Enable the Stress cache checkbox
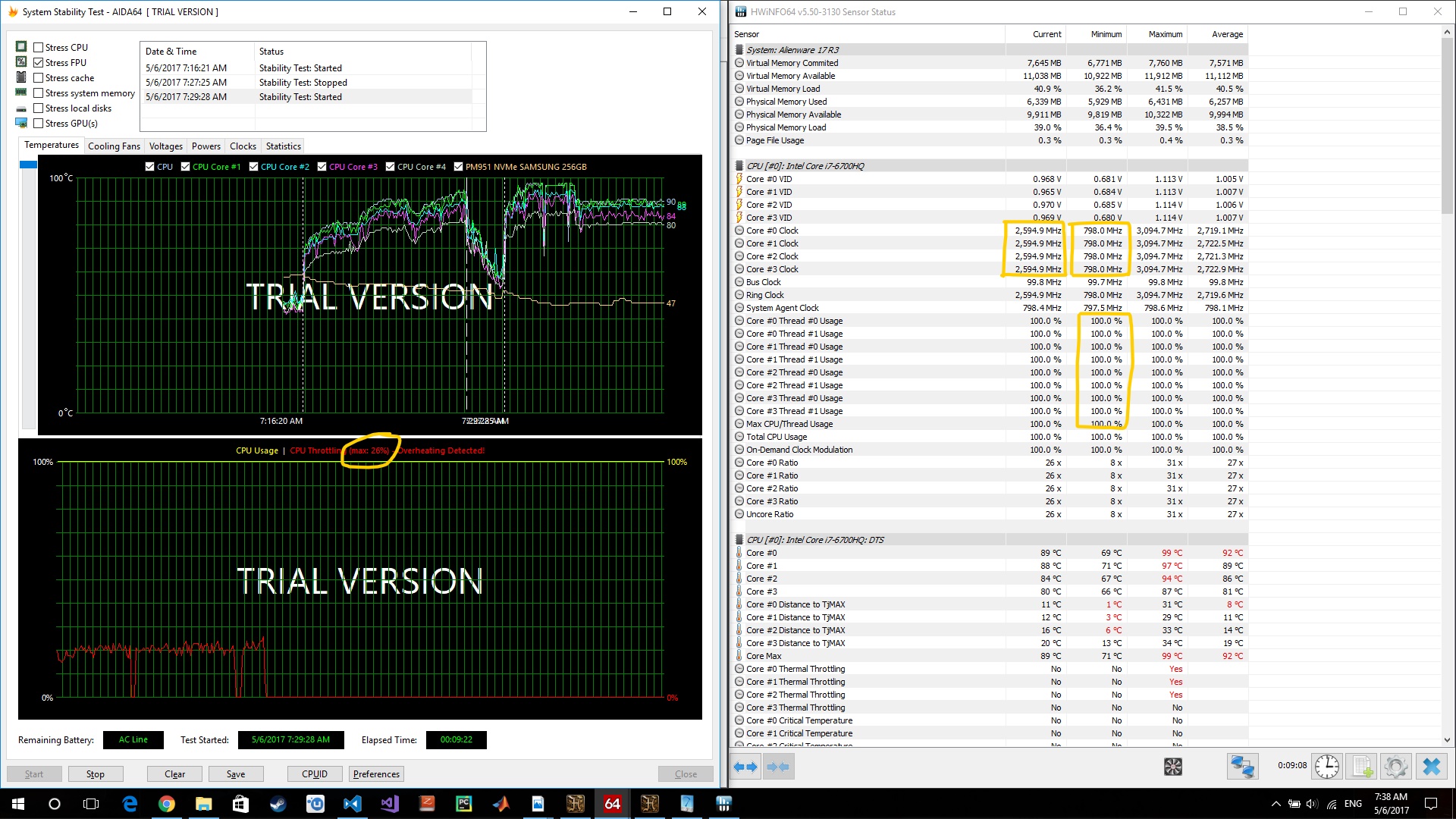Screen dimensions: 1456x819 click(38, 78)
